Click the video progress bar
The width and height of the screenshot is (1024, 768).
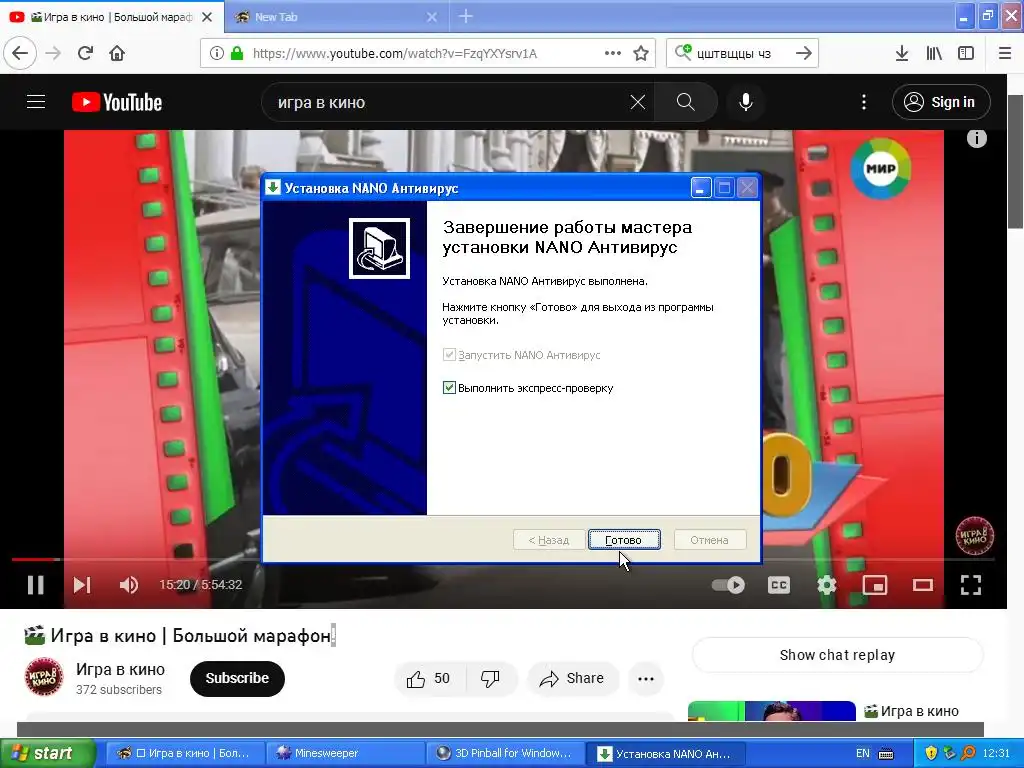point(503,560)
